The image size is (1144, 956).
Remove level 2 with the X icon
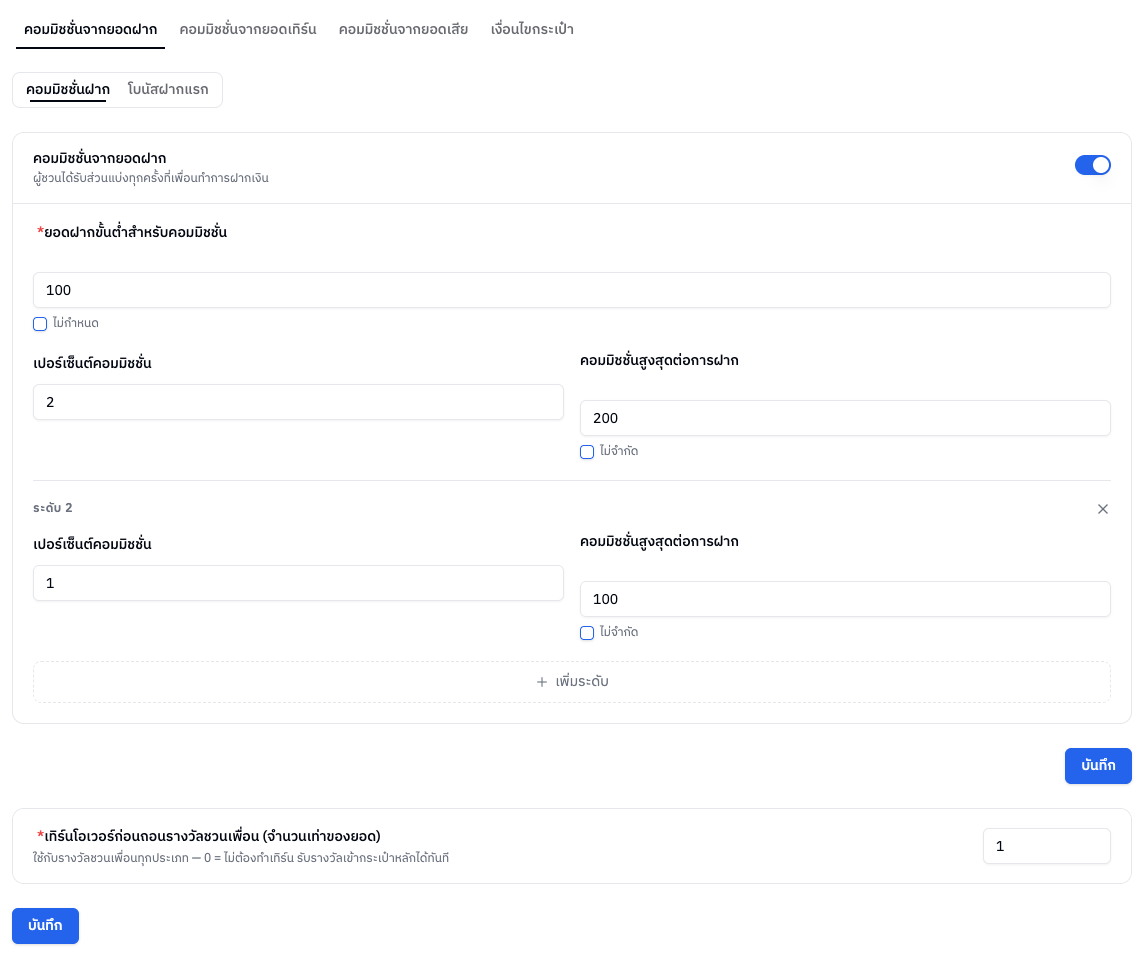coord(1102,509)
